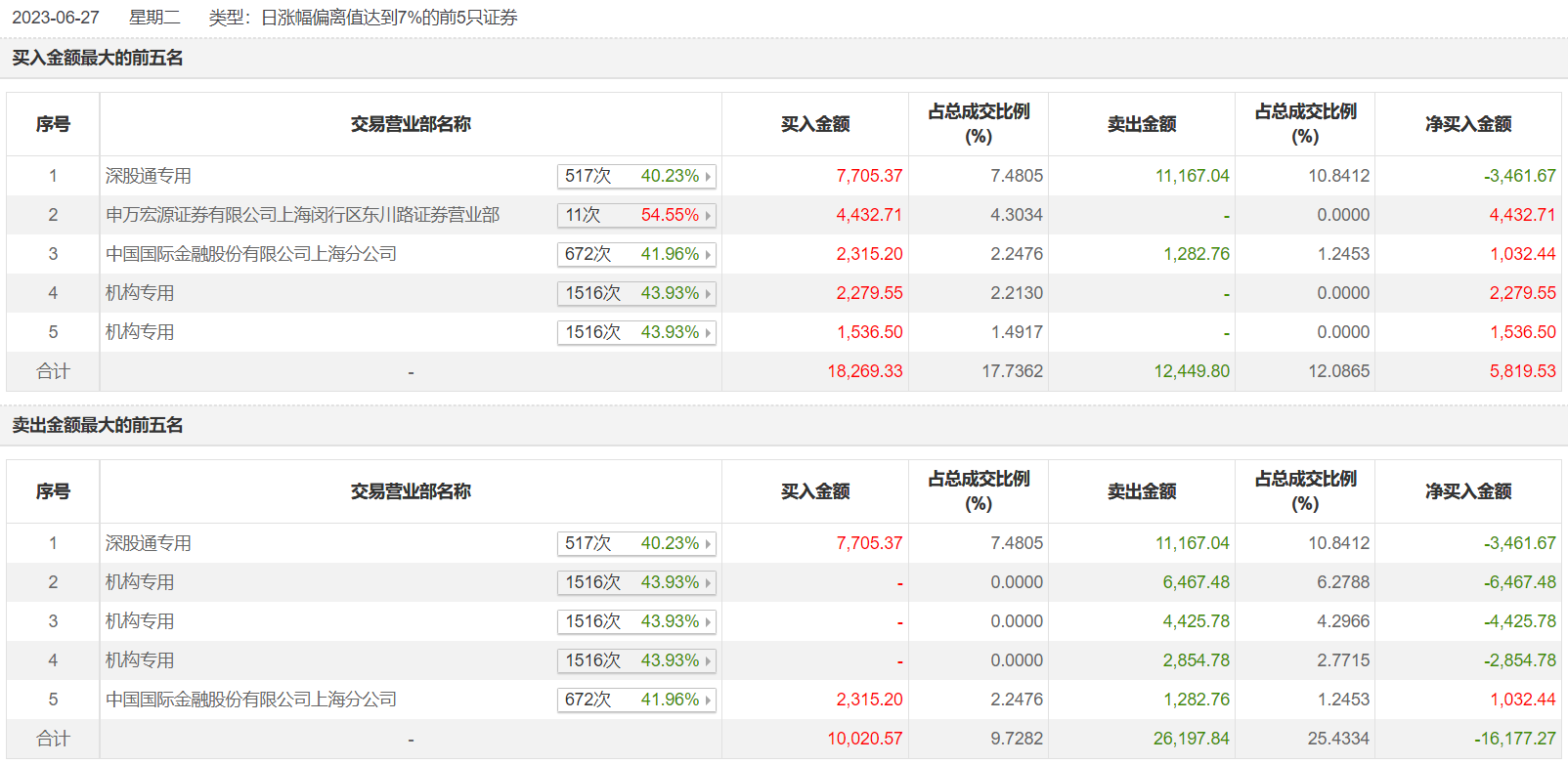This screenshot has width=1568, height=764.
Task: Expand the 1516次 box on the 6,467.48 sell row
Action: pyautogui.click(x=708, y=582)
